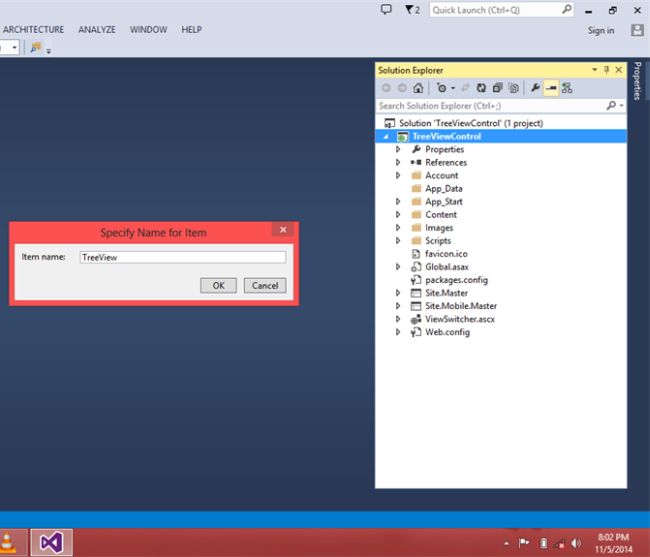Close the Solution Explorer panel

coord(619,70)
